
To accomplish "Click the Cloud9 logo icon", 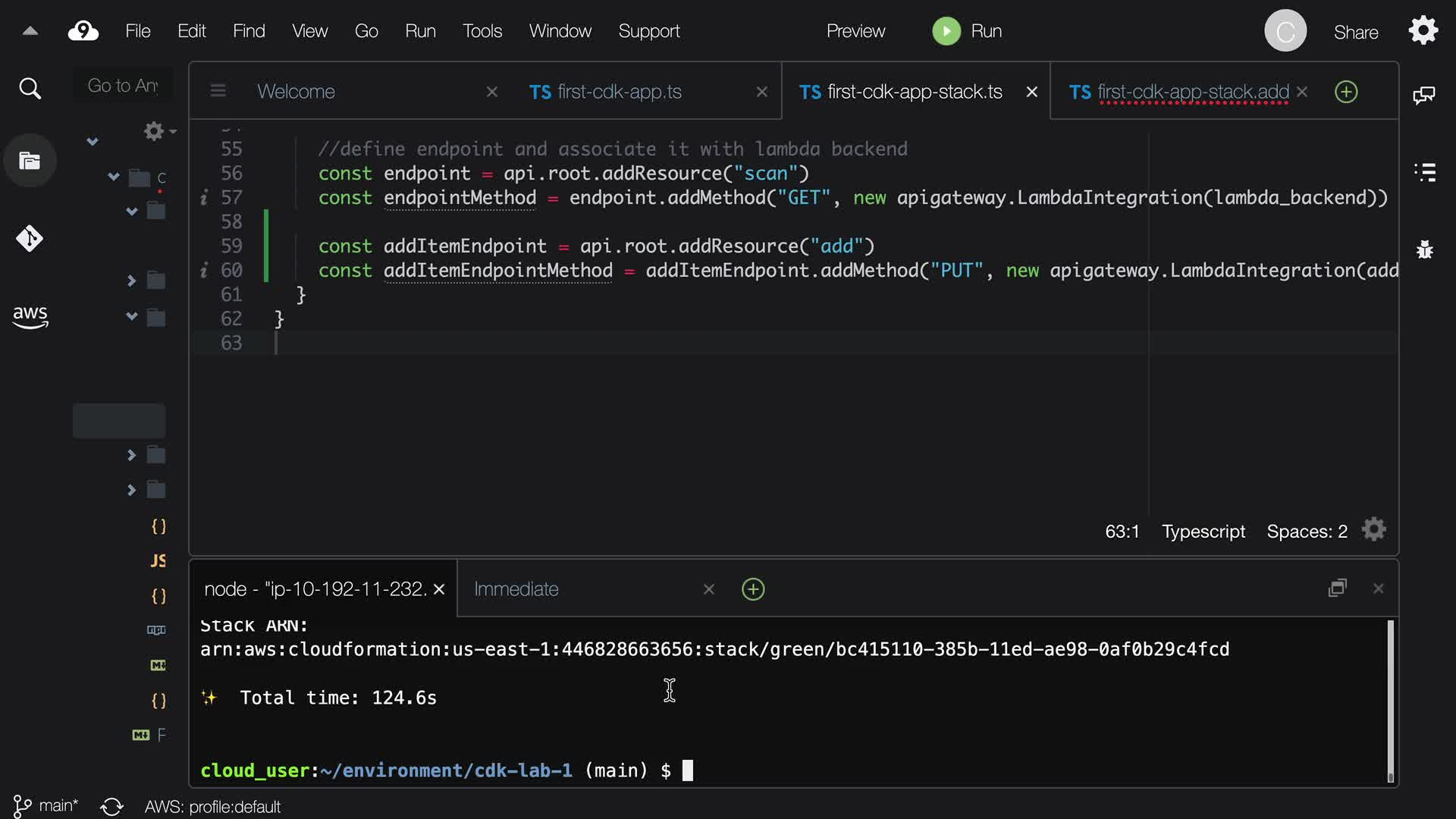I will [83, 31].
